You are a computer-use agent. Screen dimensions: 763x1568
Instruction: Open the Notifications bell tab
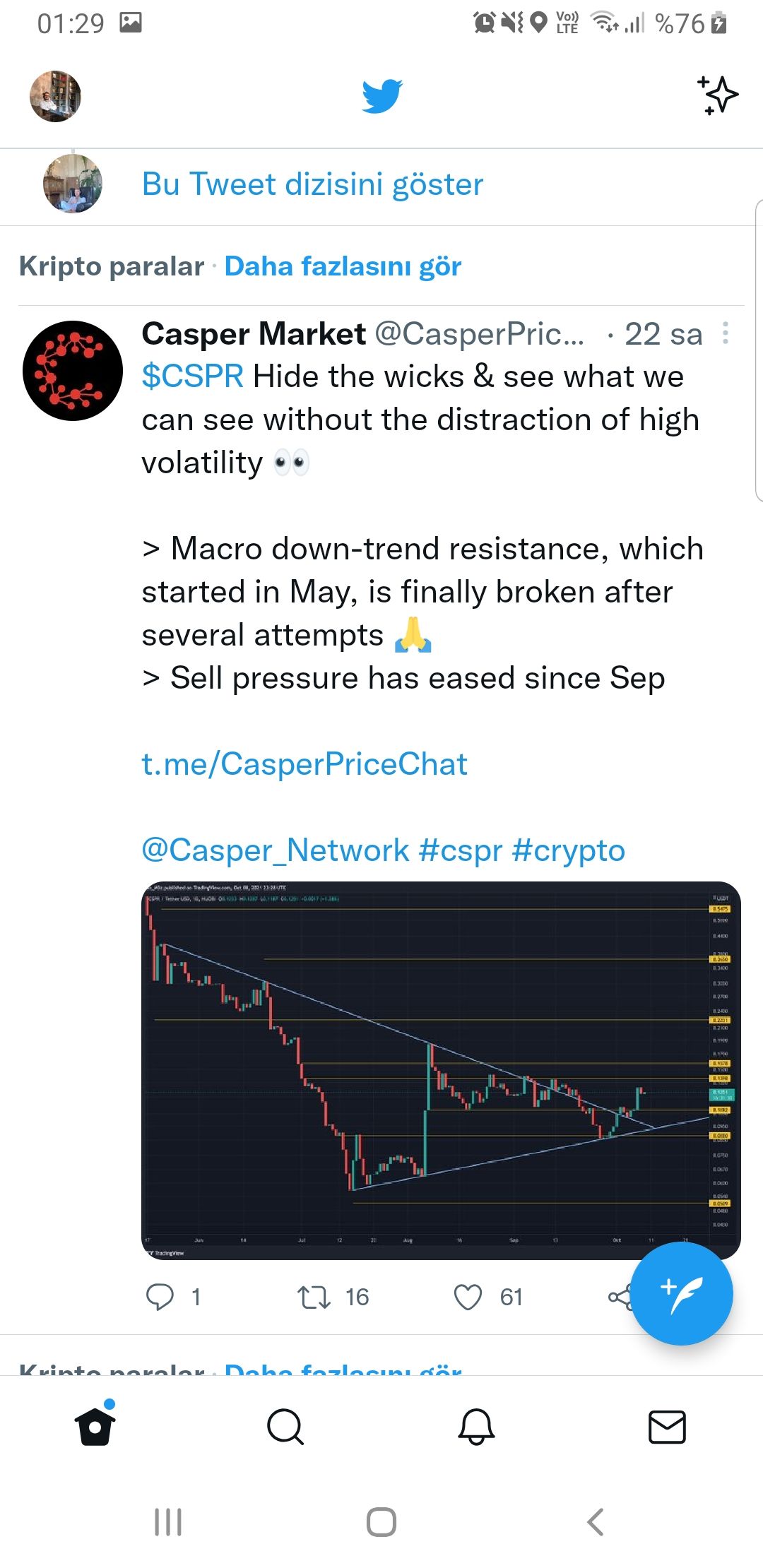click(x=477, y=1427)
